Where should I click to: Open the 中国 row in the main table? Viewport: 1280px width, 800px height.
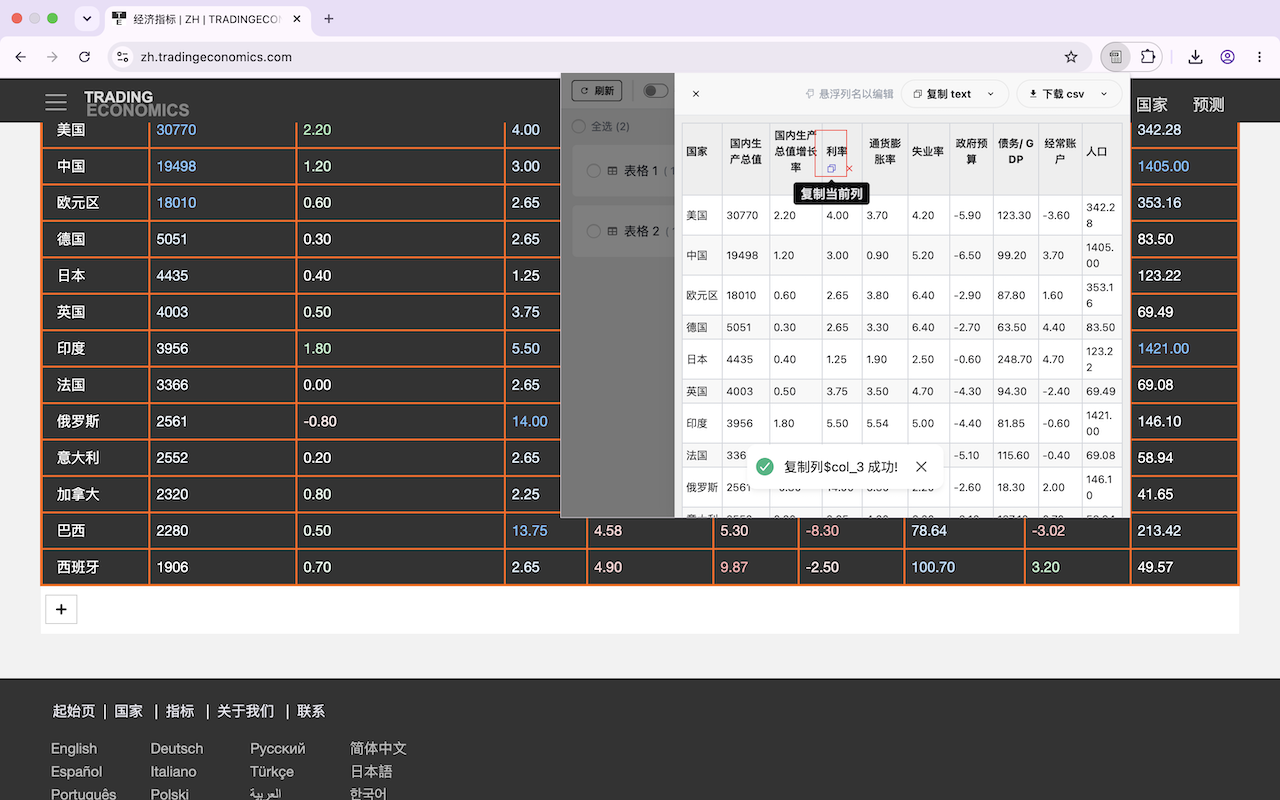(x=71, y=166)
